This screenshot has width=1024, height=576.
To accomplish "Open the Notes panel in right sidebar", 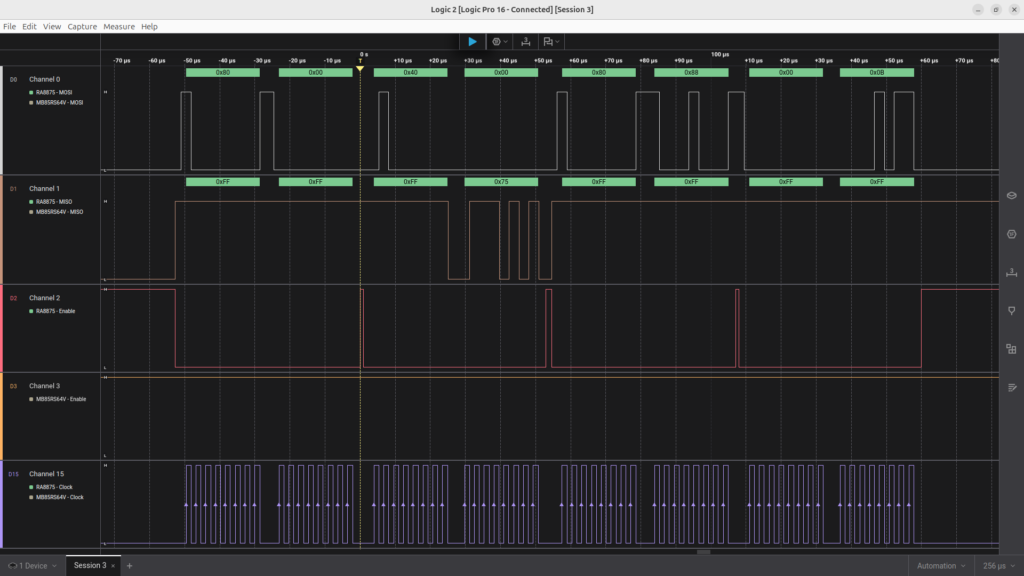I will click(1012, 388).
